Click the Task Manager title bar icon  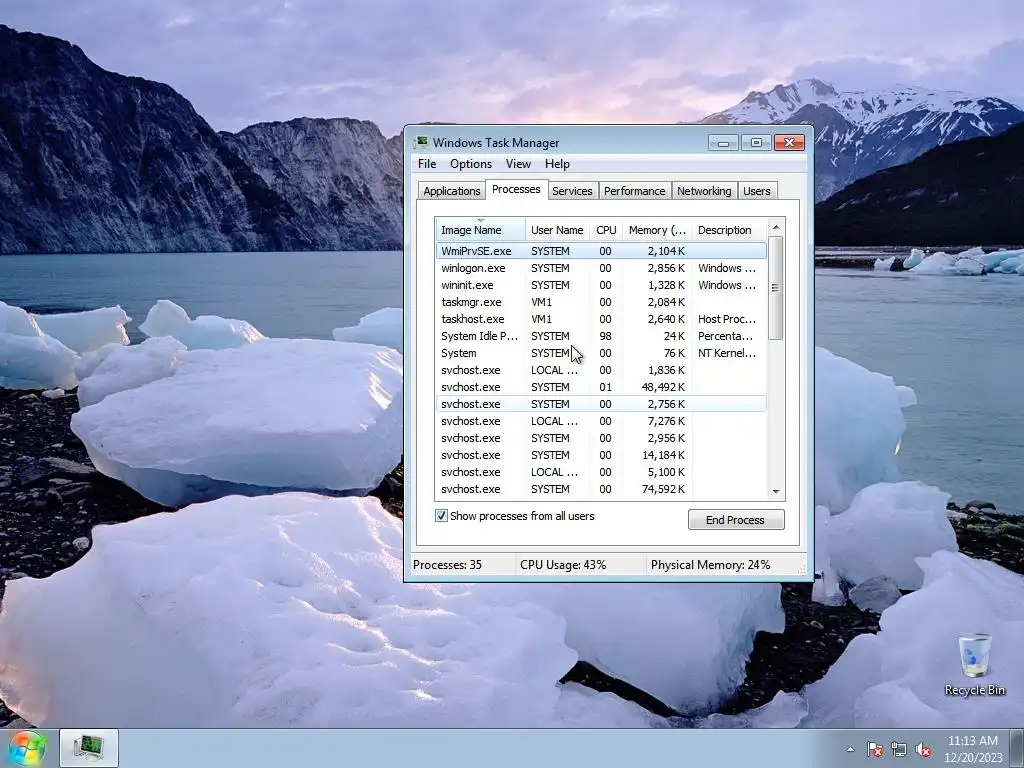(421, 142)
